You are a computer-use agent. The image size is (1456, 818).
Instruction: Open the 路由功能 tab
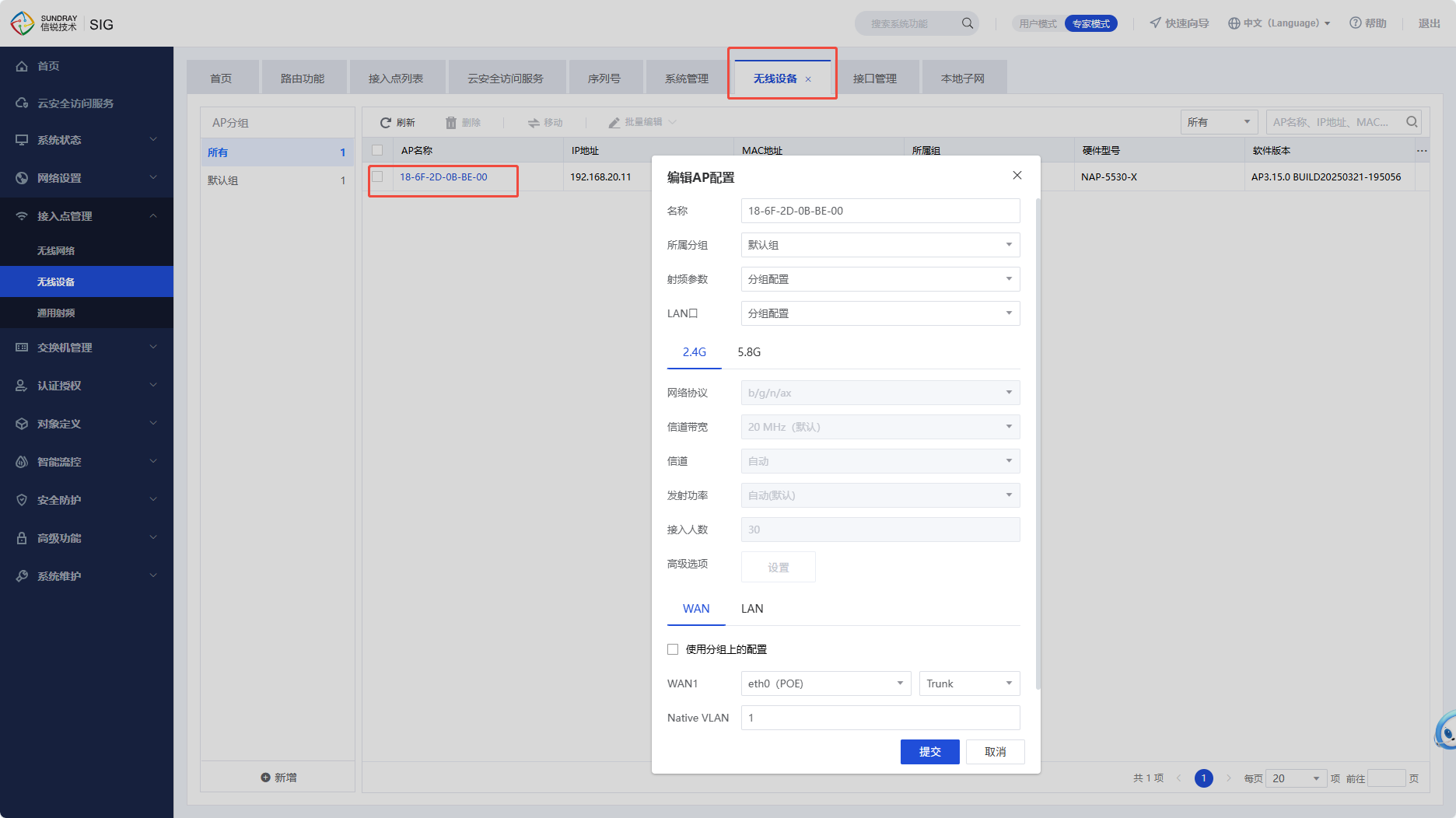pyautogui.click(x=303, y=79)
